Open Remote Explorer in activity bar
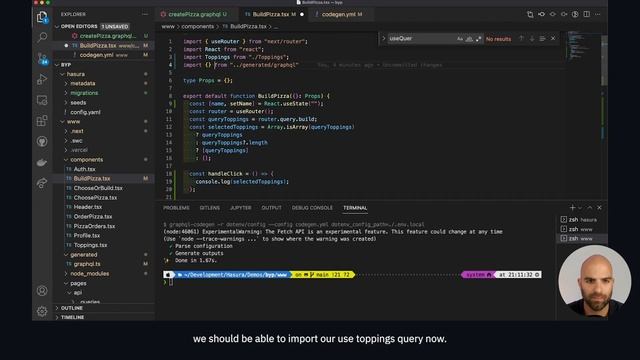This screenshot has height=360, width=640. tap(42, 100)
